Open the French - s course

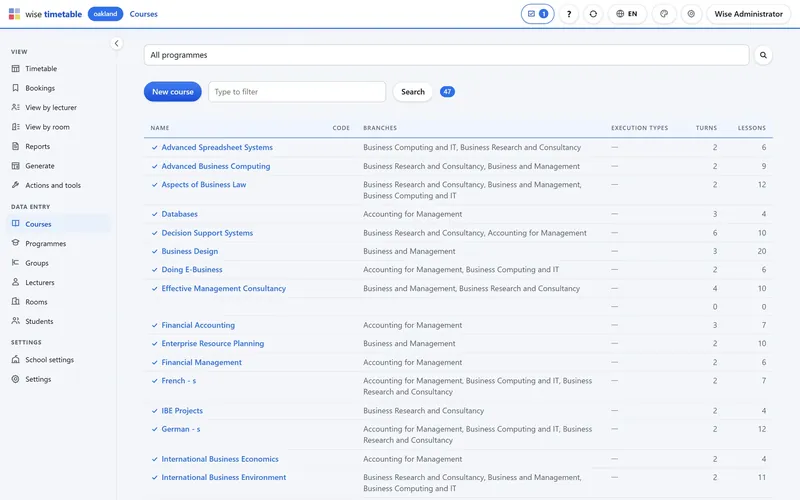pyautogui.click(x=179, y=381)
